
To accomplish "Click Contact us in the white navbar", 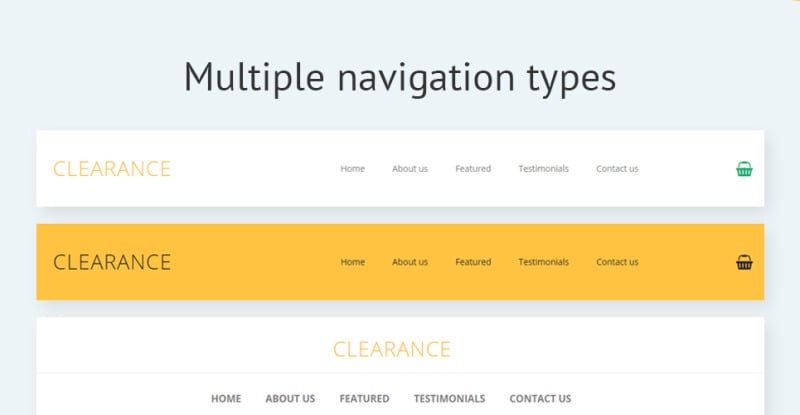I will point(617,168).
